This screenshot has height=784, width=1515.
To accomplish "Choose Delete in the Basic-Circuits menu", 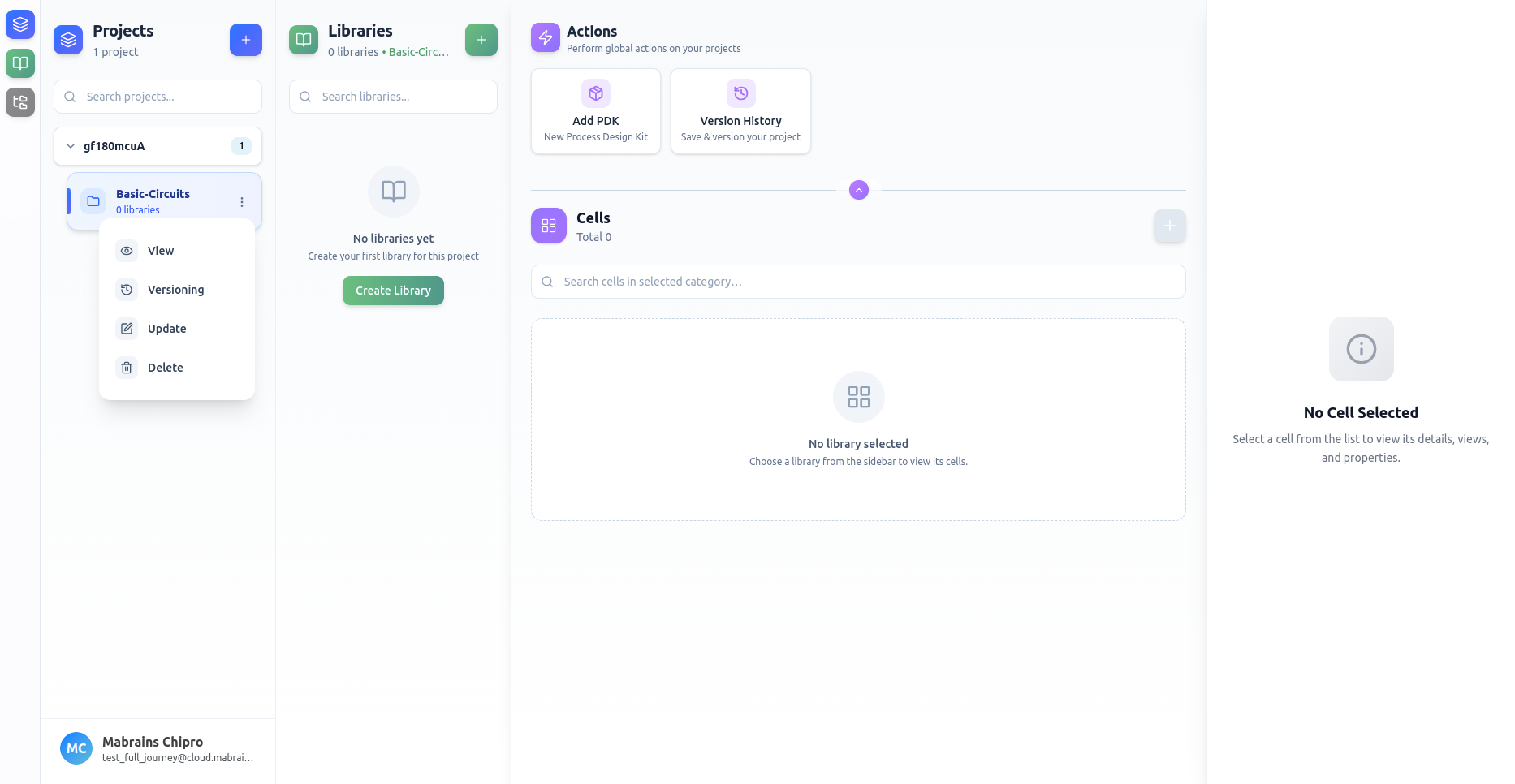I will (x=165, y=368).
